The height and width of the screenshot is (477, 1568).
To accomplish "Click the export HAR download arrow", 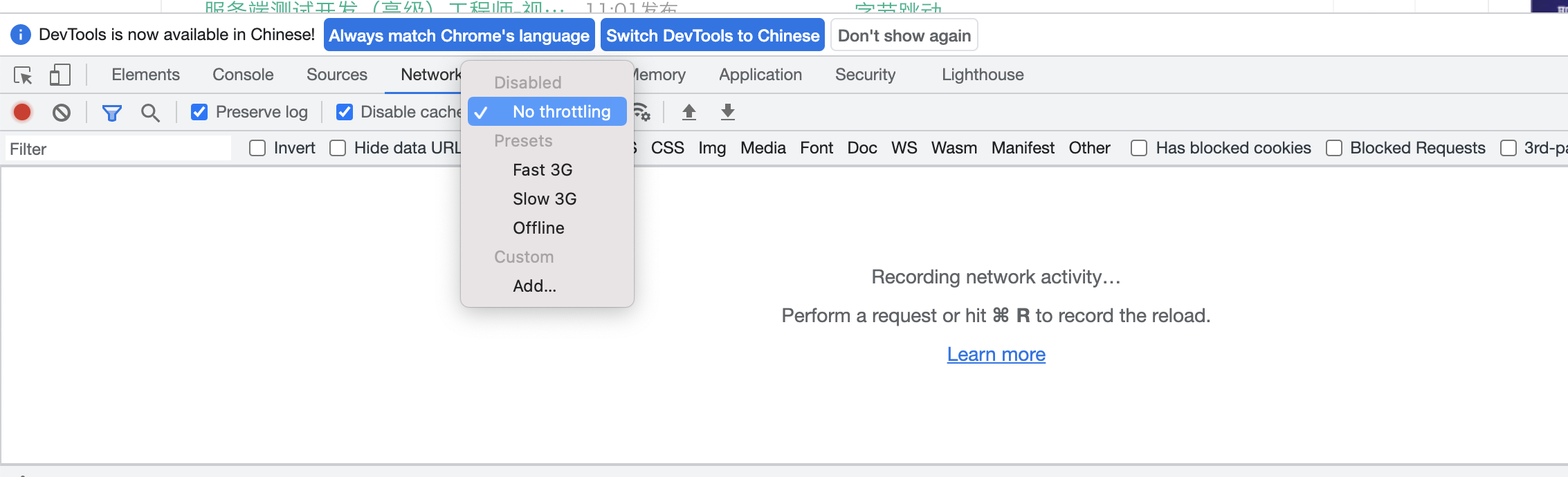I will click(727, 112).
